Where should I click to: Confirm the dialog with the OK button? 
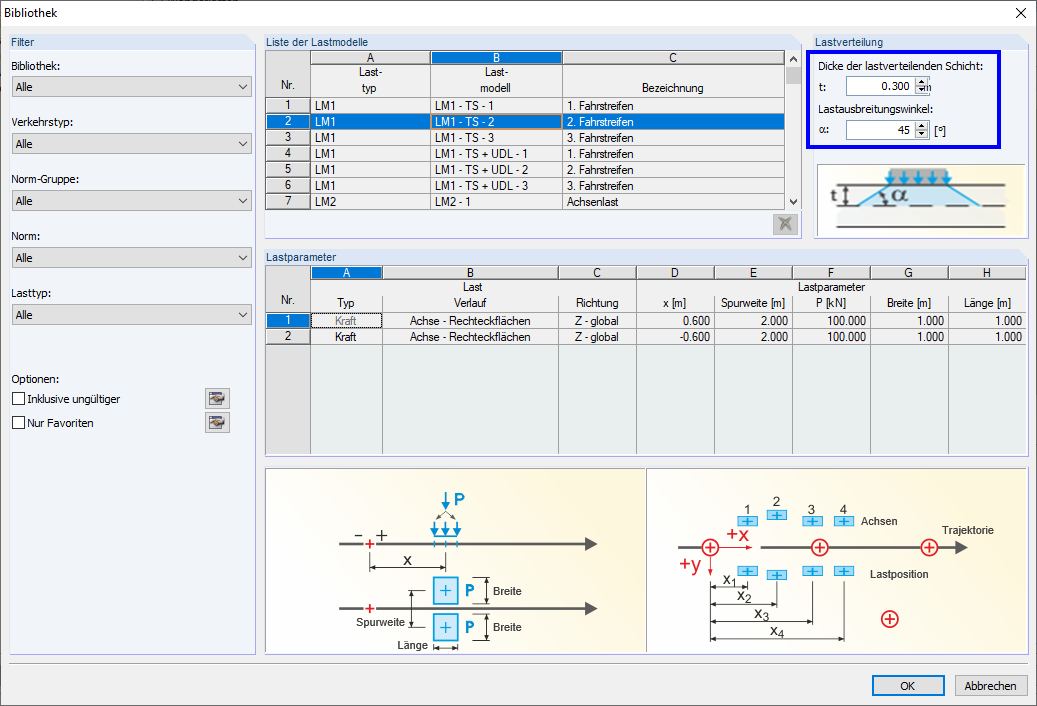[908, 686]
